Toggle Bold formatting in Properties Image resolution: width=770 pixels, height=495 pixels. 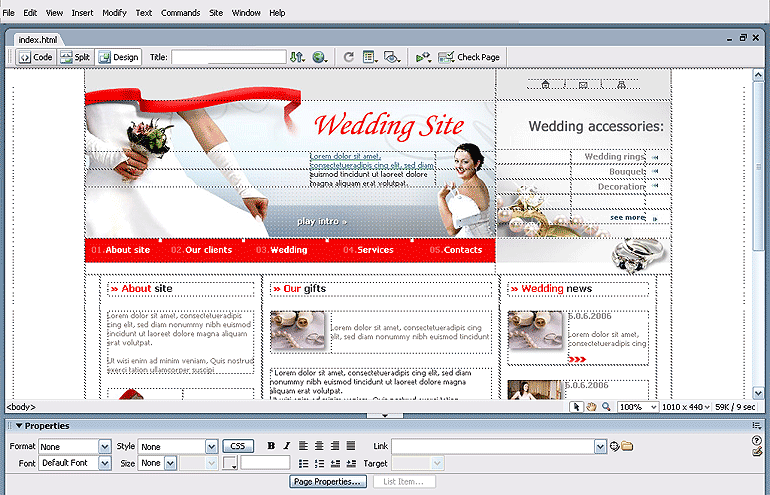coord(271,446)
